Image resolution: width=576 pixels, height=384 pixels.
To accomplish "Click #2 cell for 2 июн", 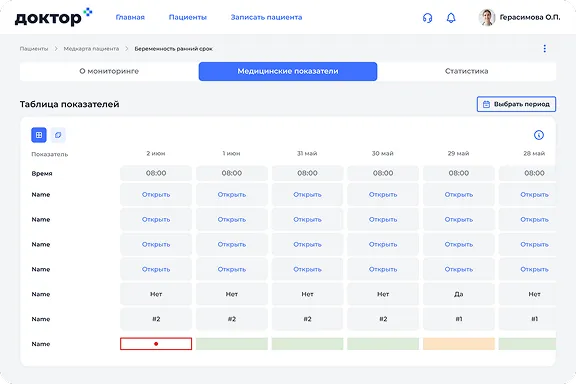I will [x=156, y=319].
